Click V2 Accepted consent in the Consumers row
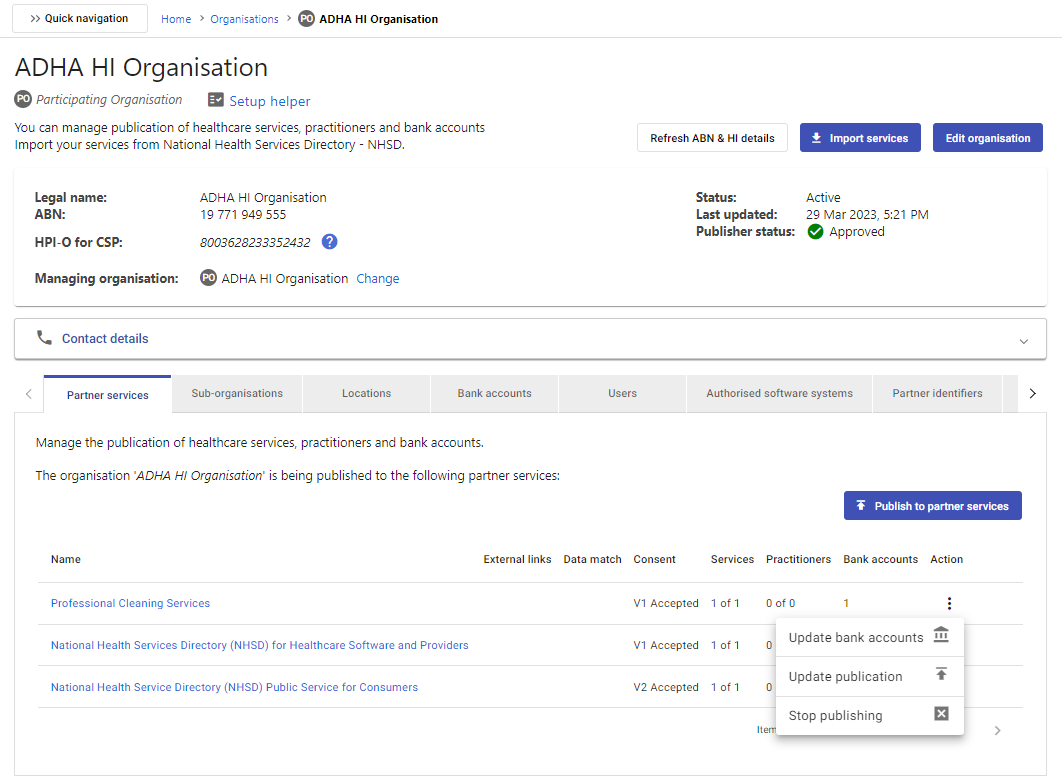Viewport: 1062px width, 783px height. (x=666, y=687)
